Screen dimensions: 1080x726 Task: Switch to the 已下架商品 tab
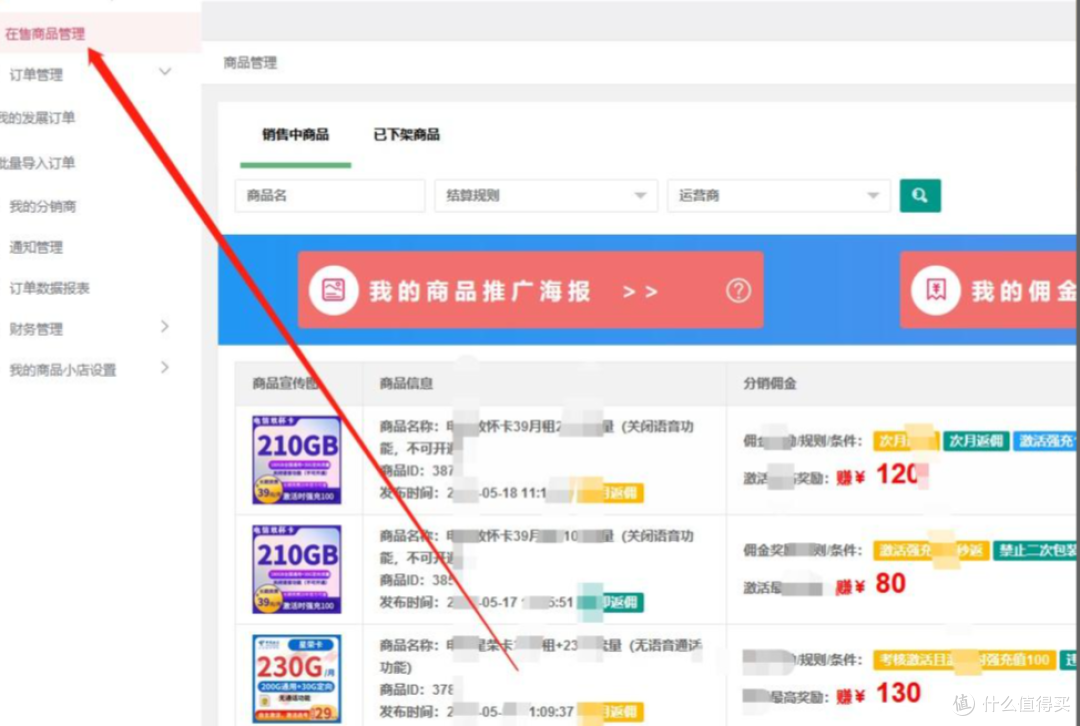(406, 134)
